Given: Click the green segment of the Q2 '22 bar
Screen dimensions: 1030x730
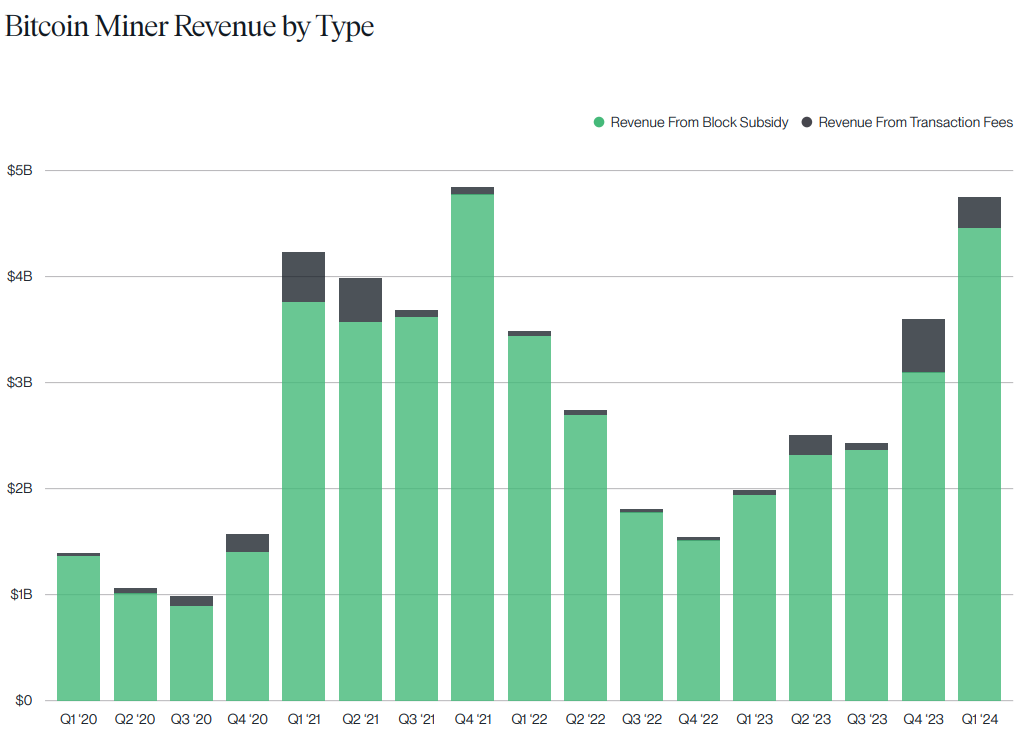Looking at the screenshot, I should click(x=585, y=557).
